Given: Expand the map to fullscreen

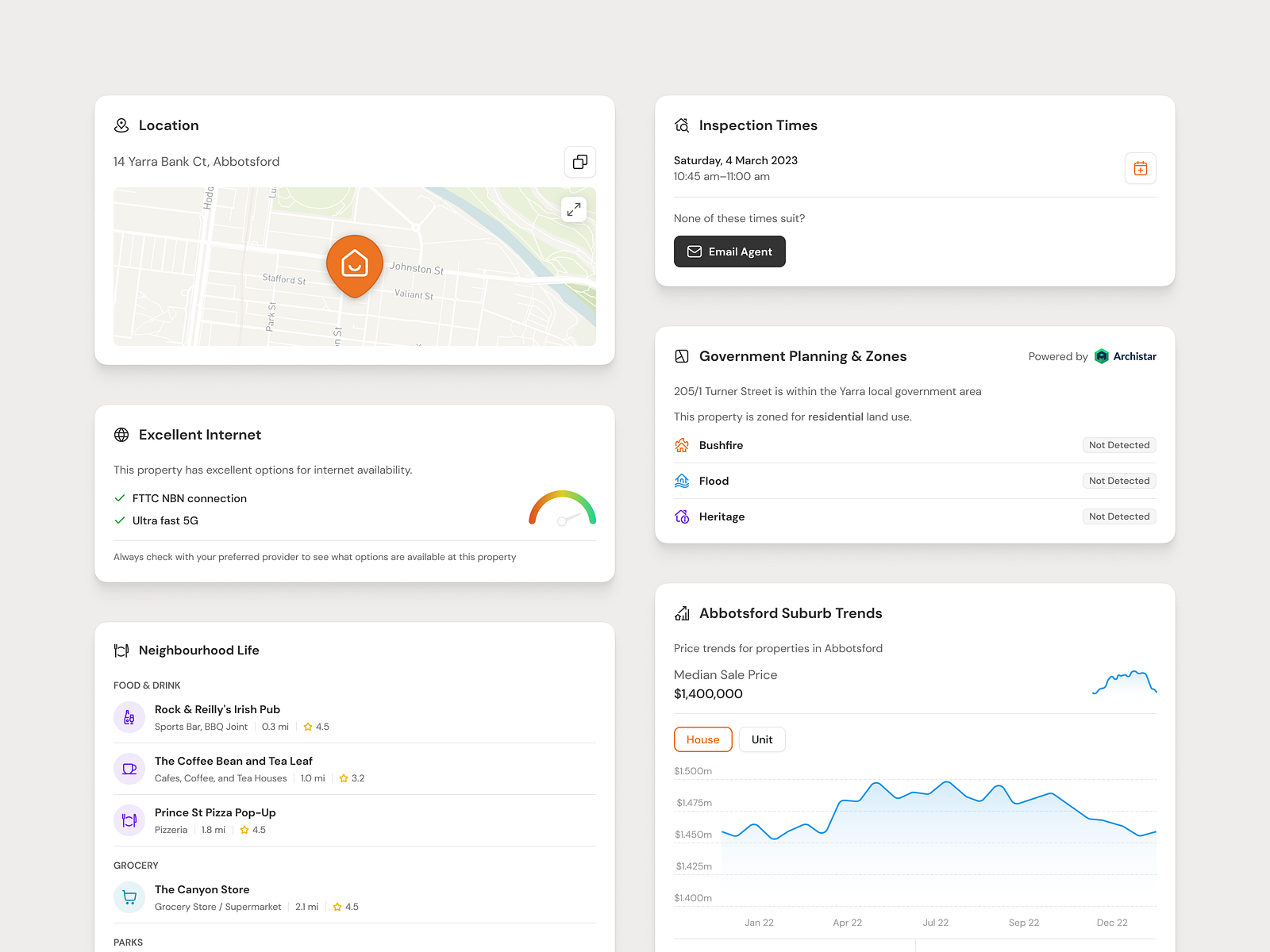Looking at the screenshot, I should [x=573, y=209].
